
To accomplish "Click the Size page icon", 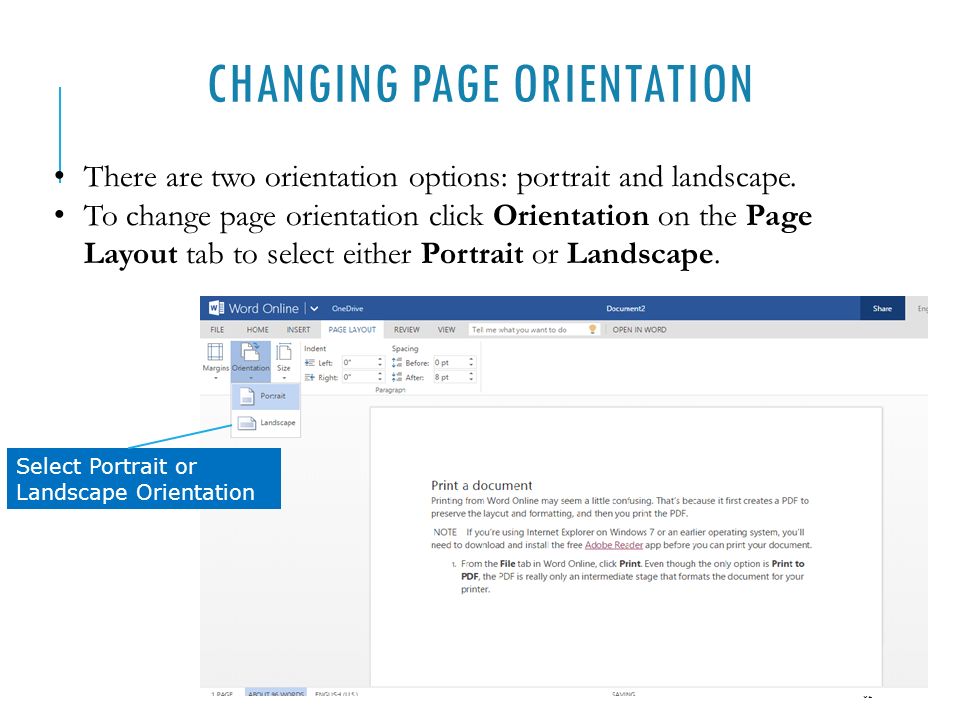I will (x=283, y=352).
